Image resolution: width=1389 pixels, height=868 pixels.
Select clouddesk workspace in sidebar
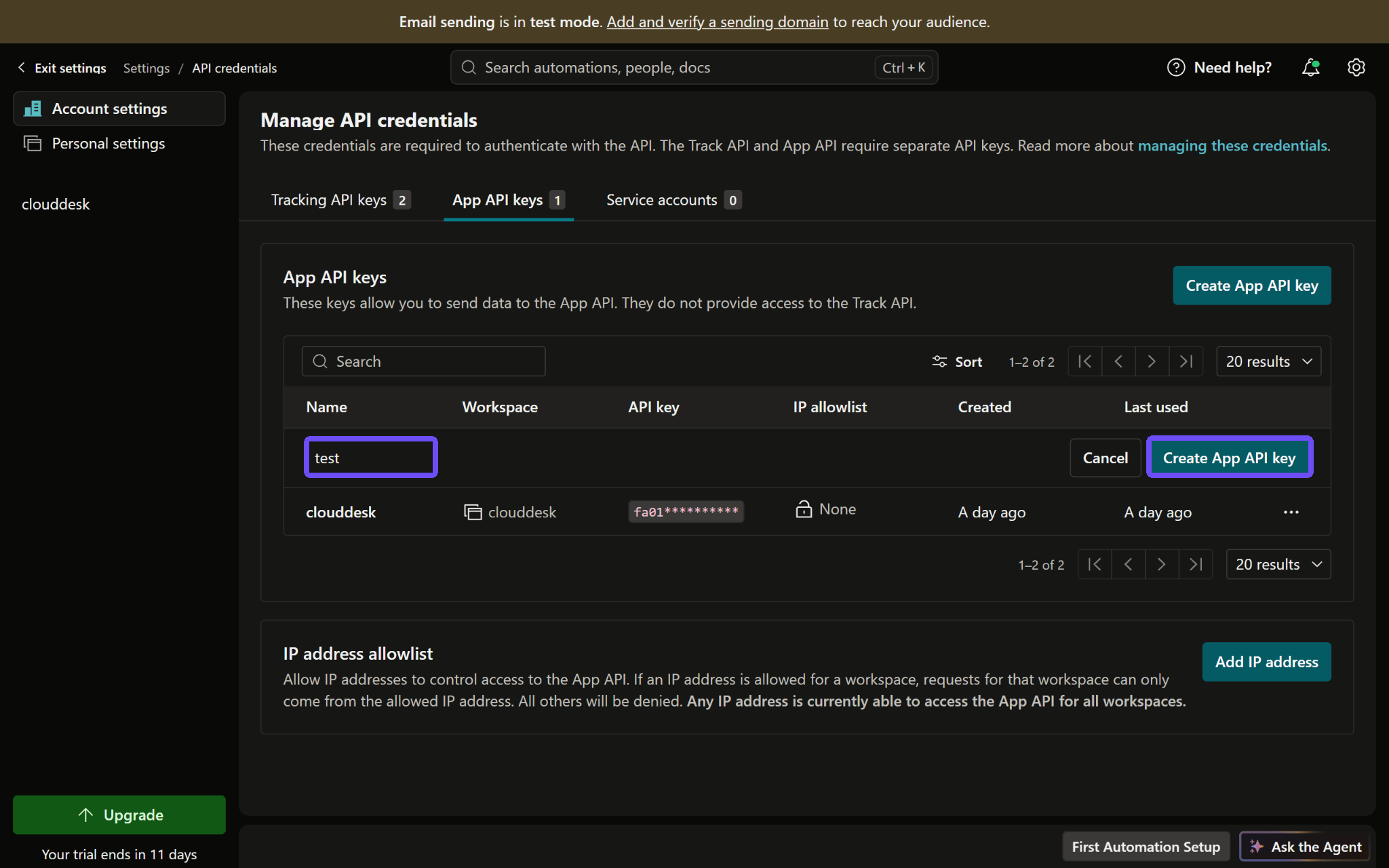click(56, 204)
